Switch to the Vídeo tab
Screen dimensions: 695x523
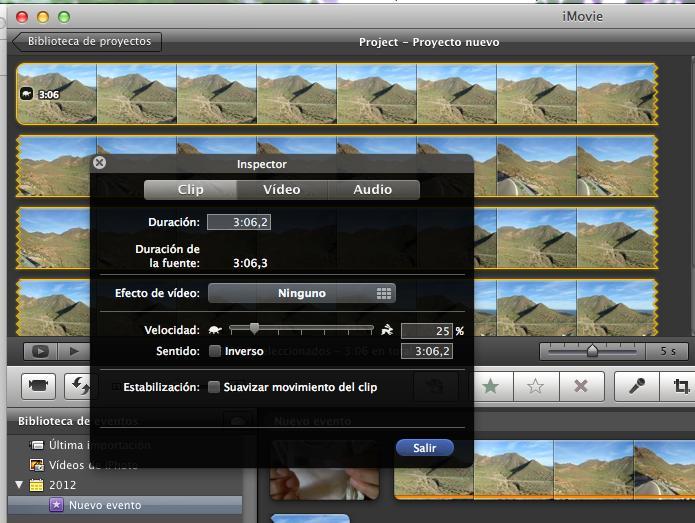281,190
